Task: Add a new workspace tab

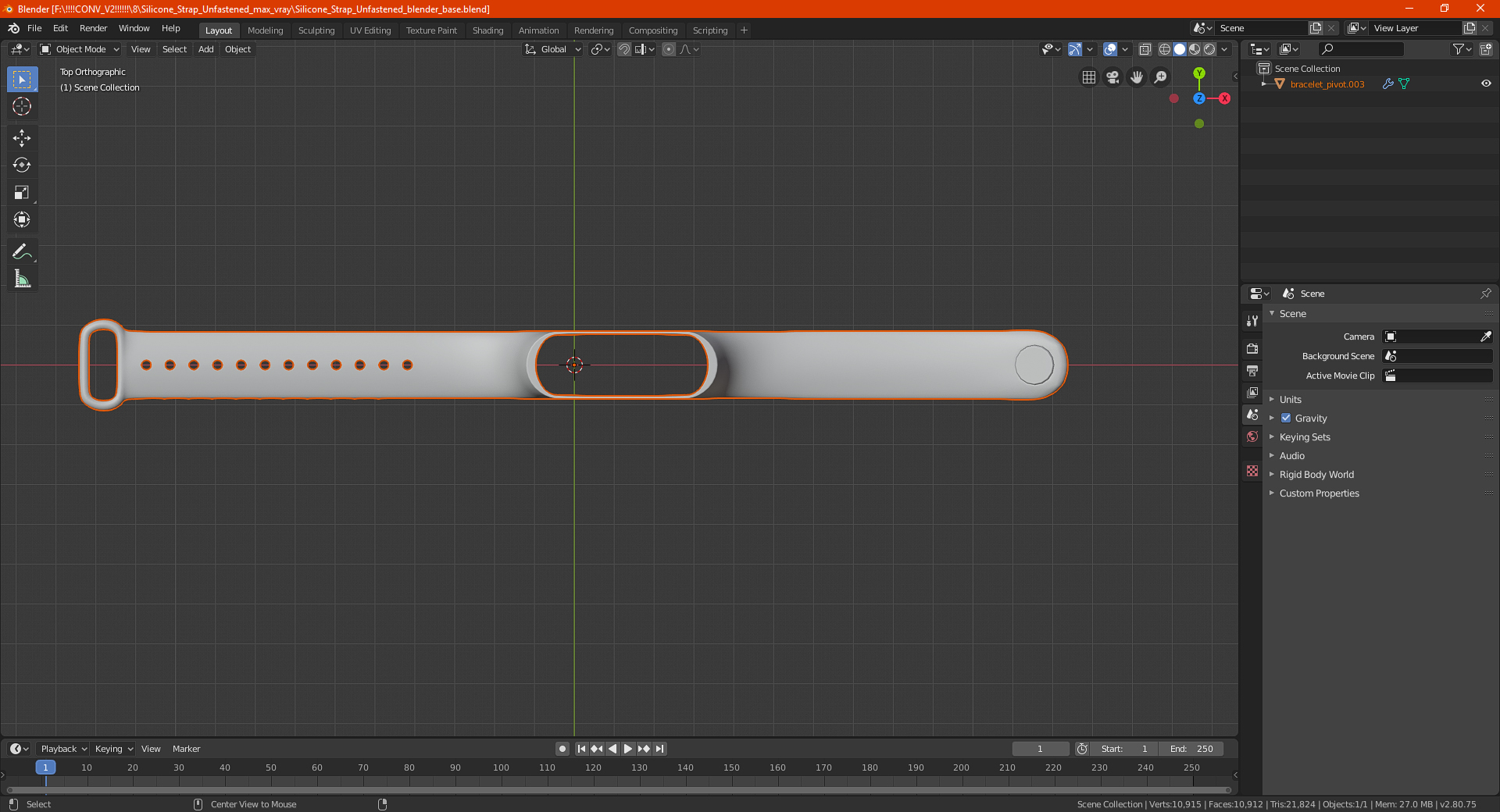Action: click(744, 30)
